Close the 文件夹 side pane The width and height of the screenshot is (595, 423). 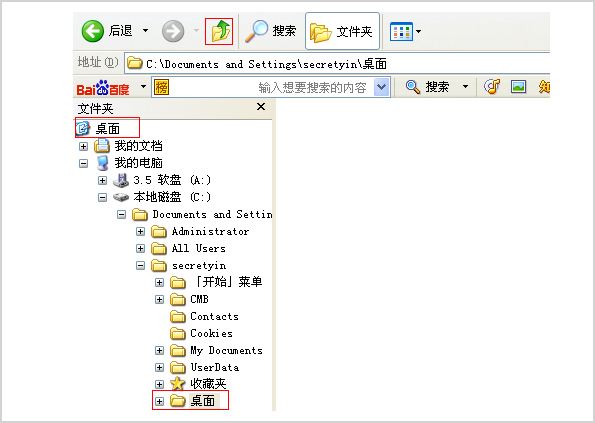(x=261, y=107)
